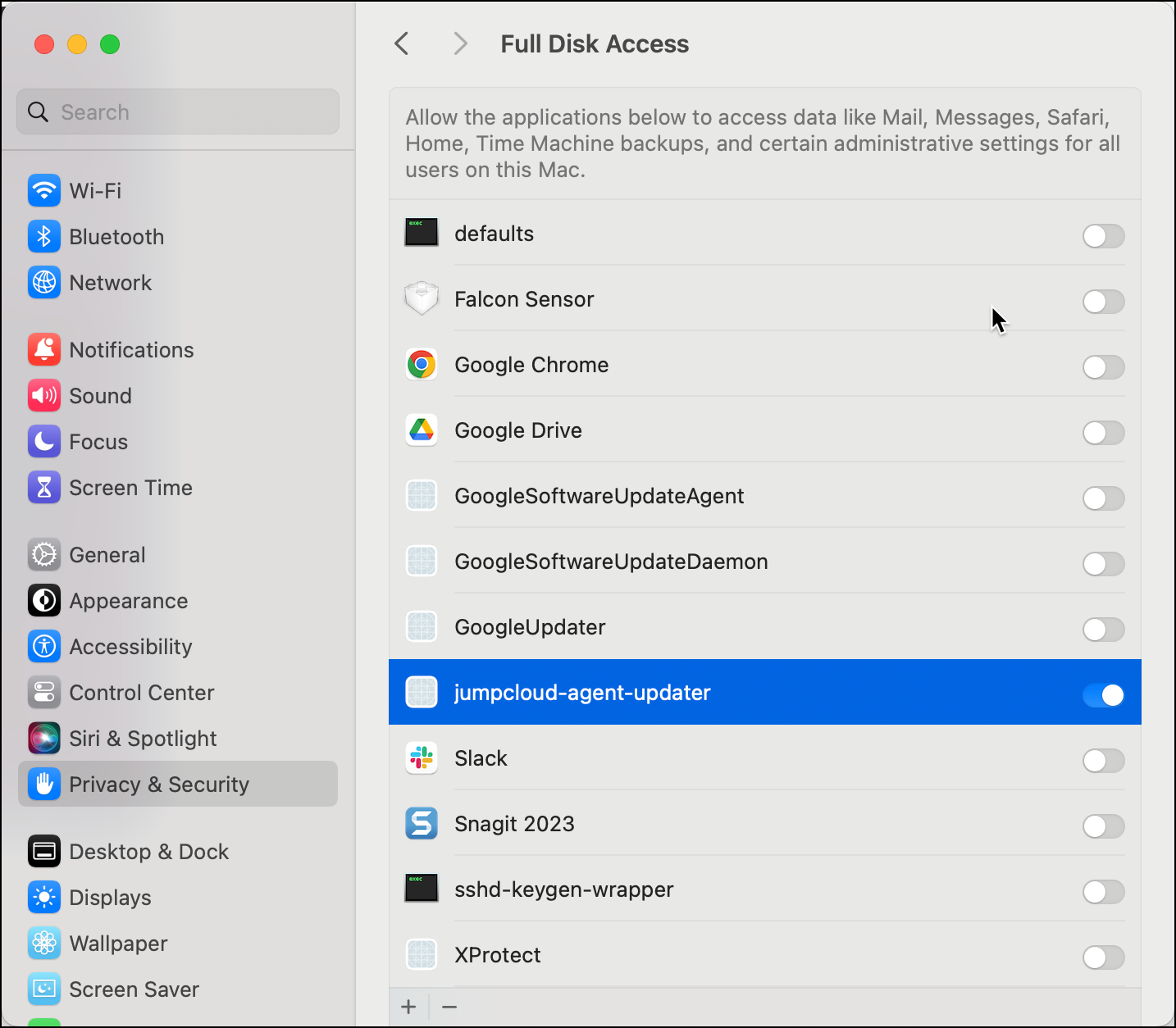Viewport: 1176px width, 1028px height.
Task: Open the Bluetooth settings pane
Action: click(178, 236)
